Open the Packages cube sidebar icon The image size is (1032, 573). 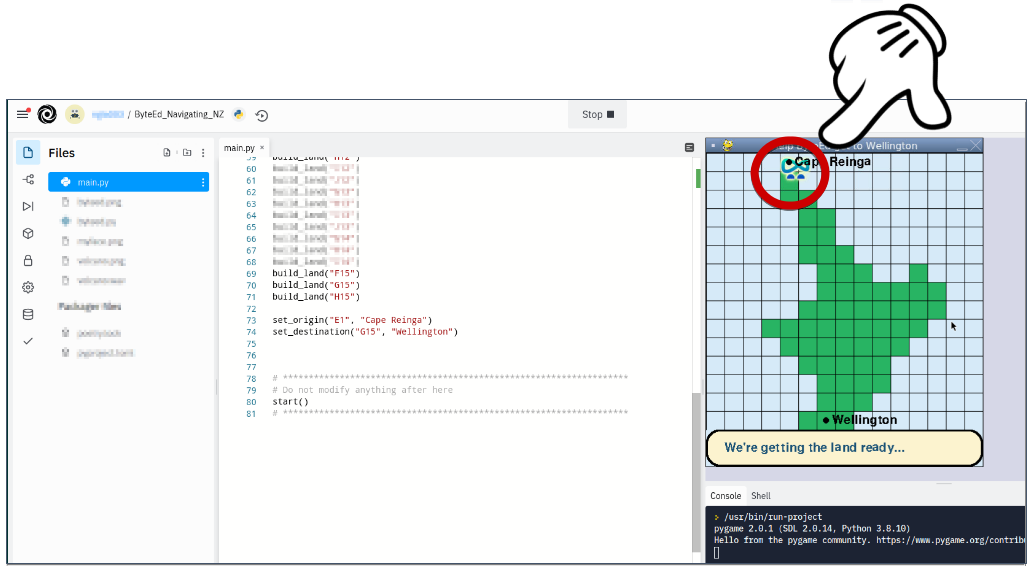(28, 234)
